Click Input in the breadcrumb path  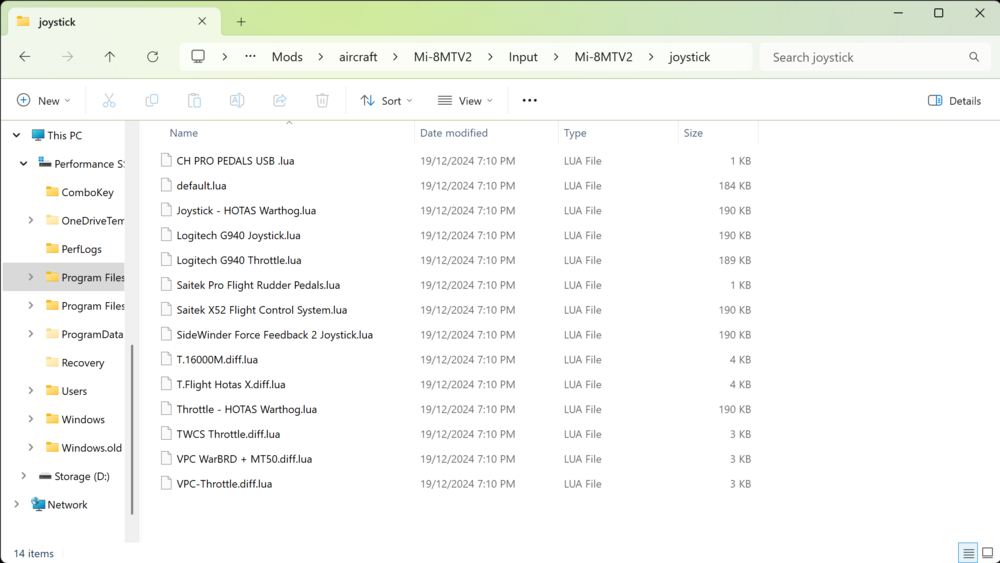(523, 57)
